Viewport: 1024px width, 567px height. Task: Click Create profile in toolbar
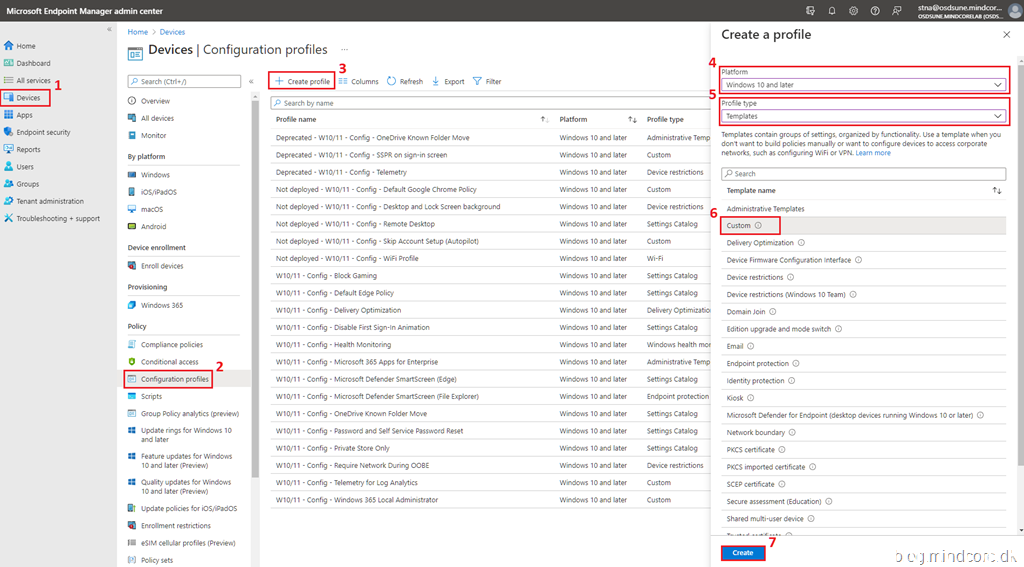pyautogui.click(x=302, y=82)
